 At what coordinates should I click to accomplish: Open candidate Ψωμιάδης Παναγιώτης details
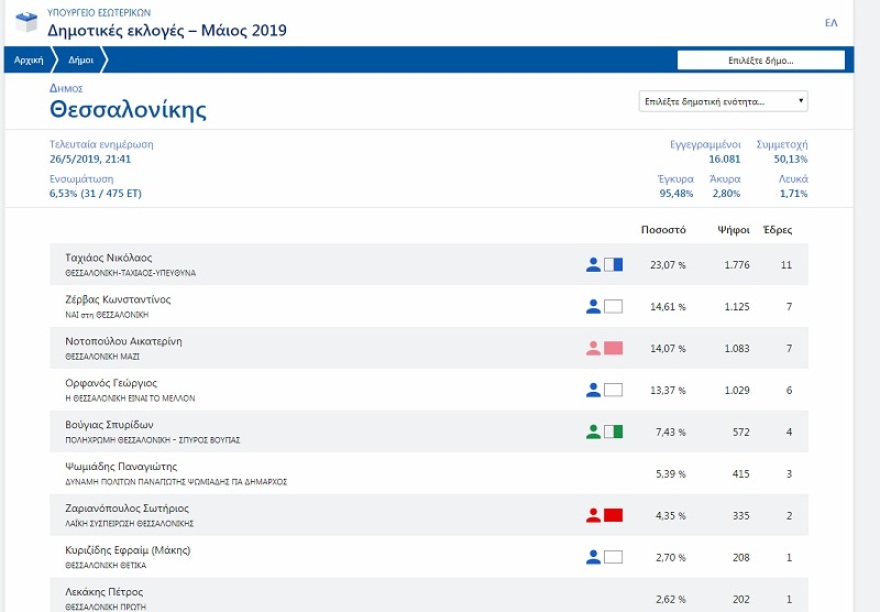click(x=121, y=466)
